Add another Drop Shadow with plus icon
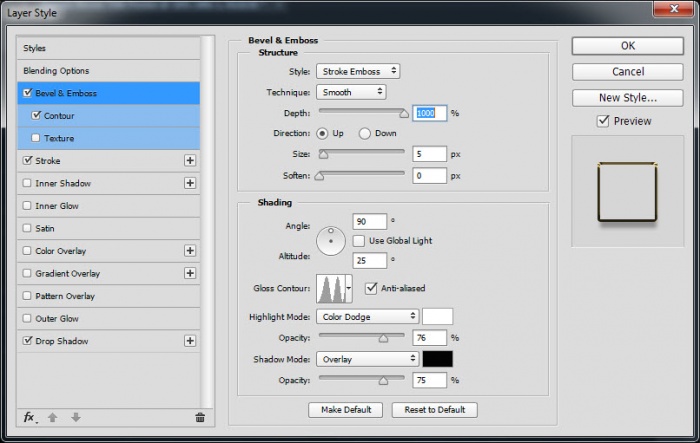This screenshot has height=443, width=700. point(189,341)
